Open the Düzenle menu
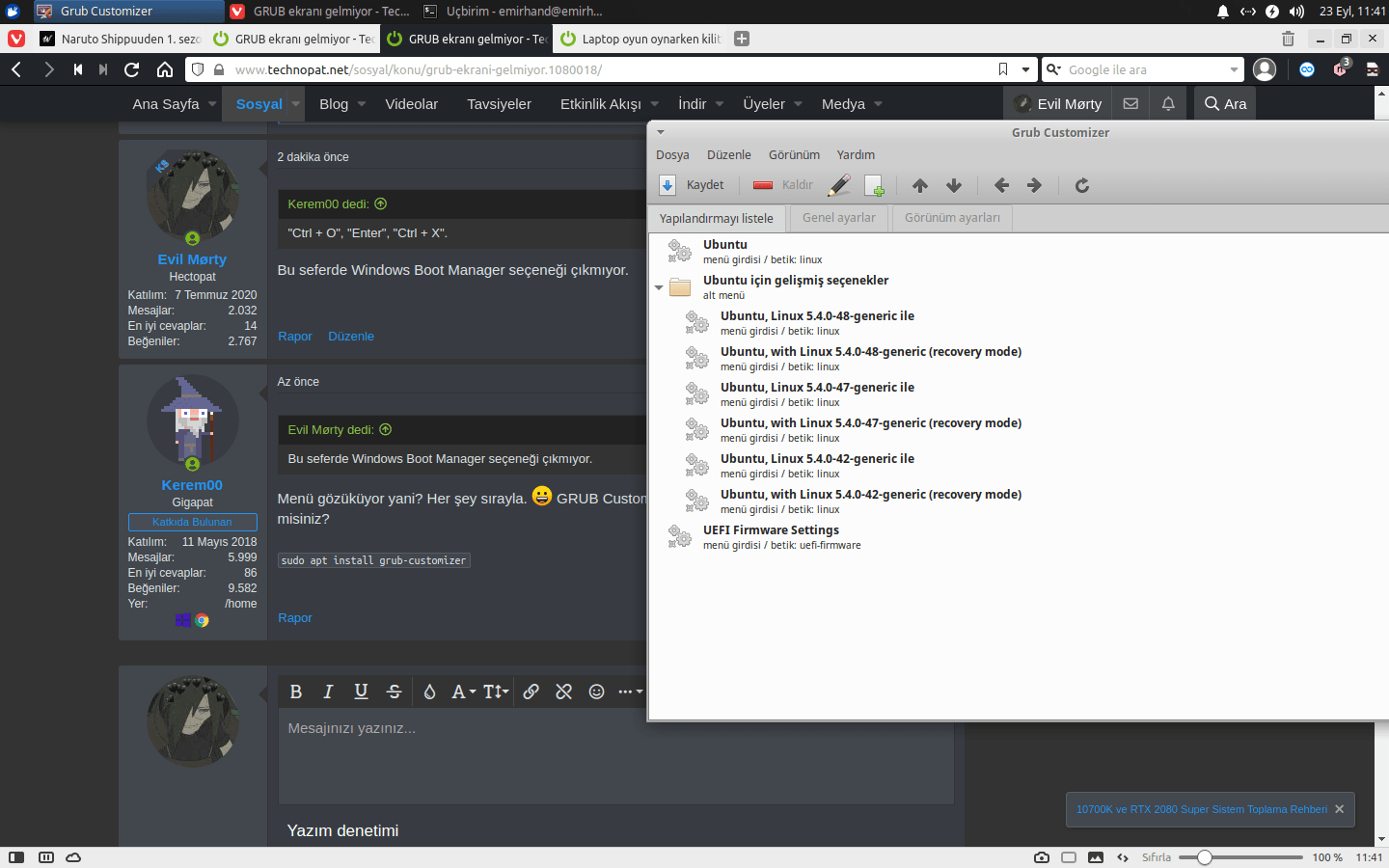The width and height of the screenshot is (1389, 868). pyautogui.click(x=728, y=154)
